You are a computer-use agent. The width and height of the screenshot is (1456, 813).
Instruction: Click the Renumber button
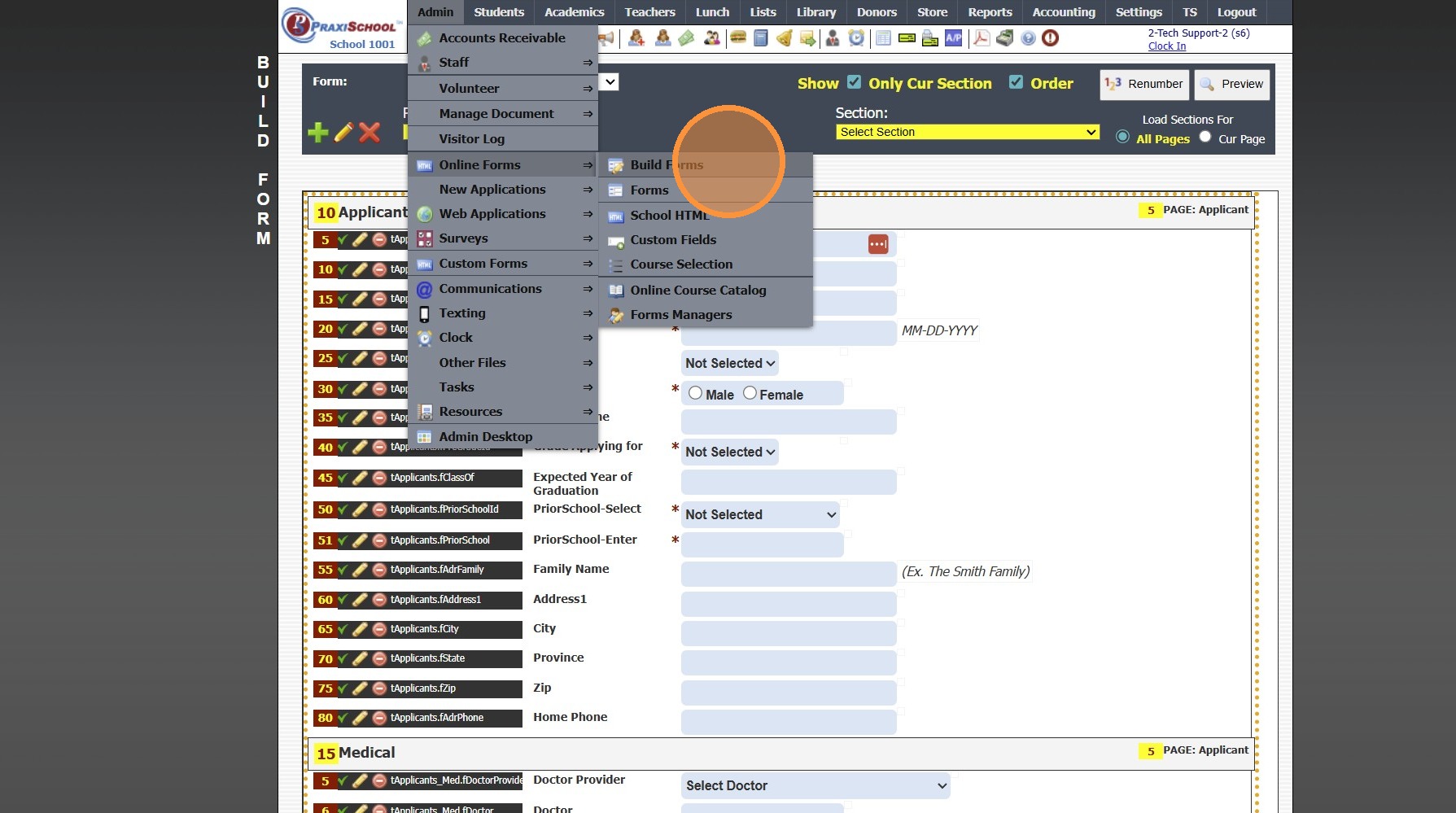1144,84
